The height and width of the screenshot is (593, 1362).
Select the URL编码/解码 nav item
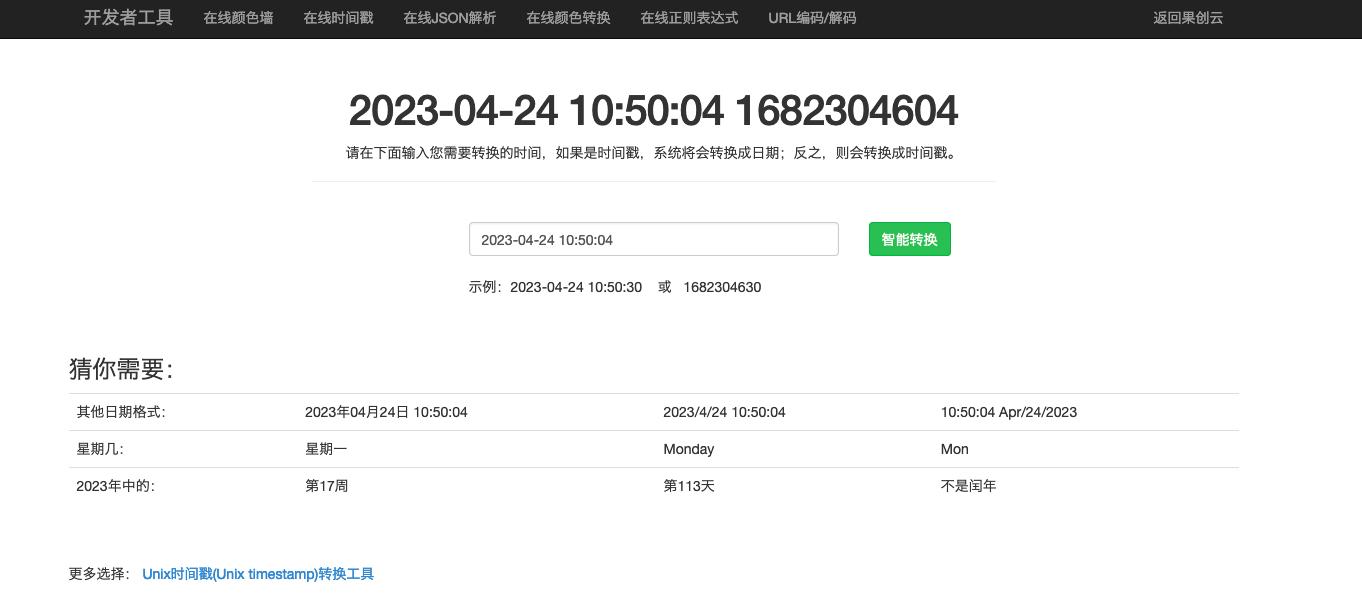coord(811,18)
